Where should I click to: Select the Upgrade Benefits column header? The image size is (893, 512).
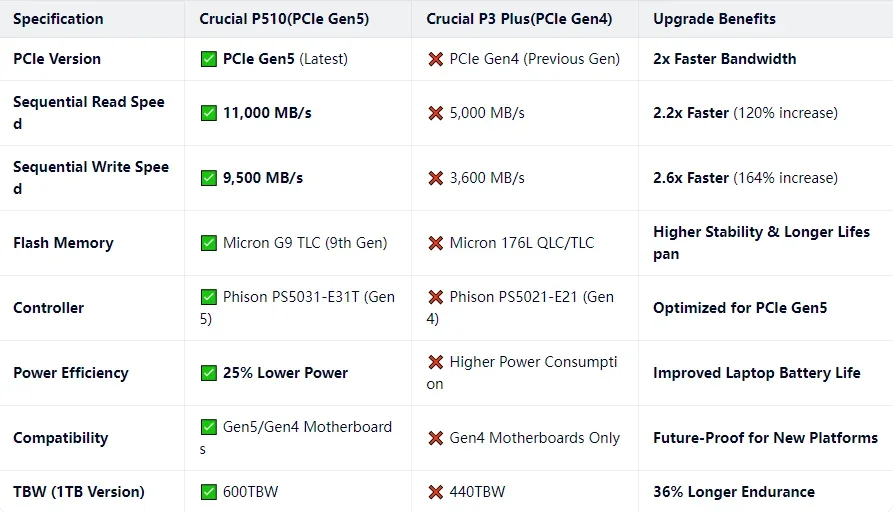click(714, 19)
